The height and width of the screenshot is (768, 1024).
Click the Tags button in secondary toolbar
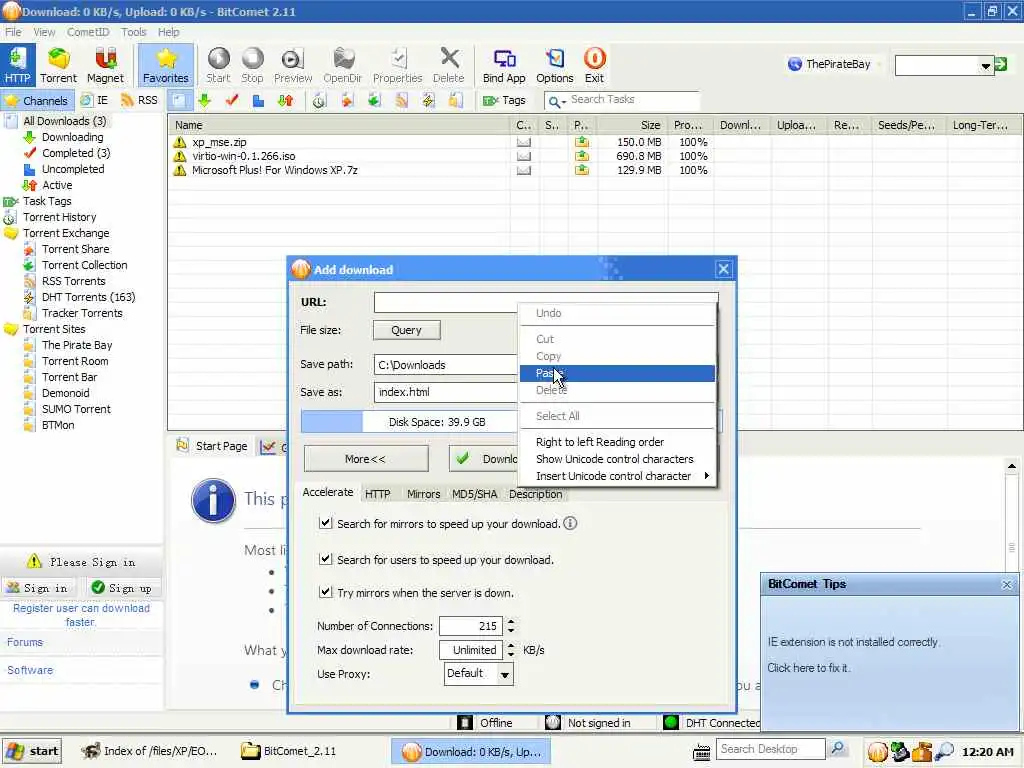pyautogui.click(x=504, y=100)
